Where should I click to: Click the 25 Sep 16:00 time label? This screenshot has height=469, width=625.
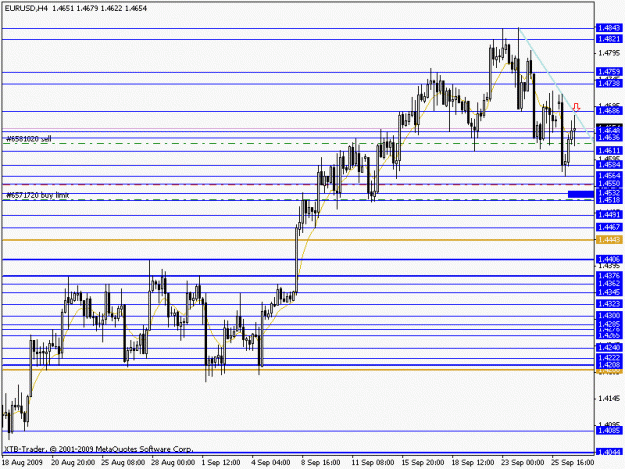point(573,463)
